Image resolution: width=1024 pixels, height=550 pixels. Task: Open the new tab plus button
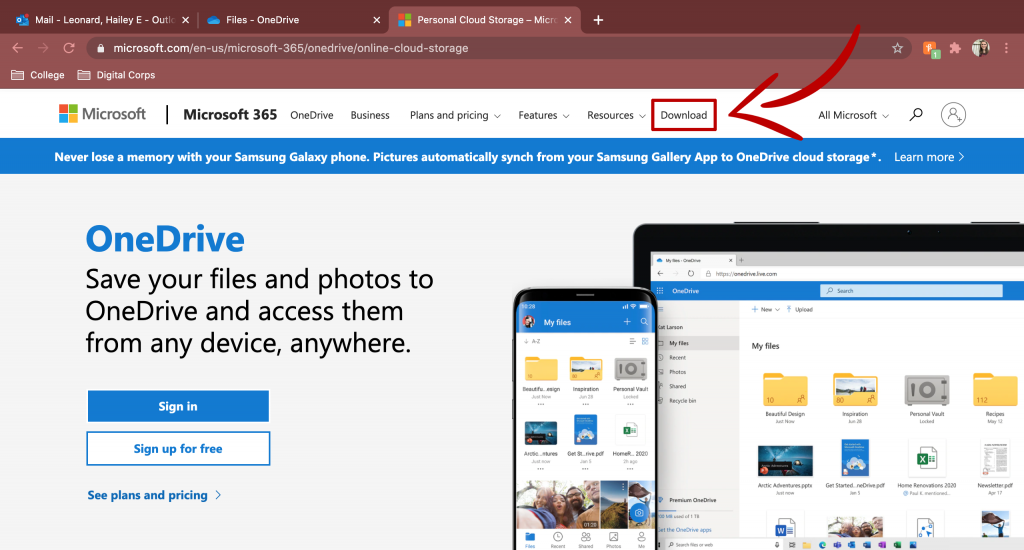[x=598, y=20]
